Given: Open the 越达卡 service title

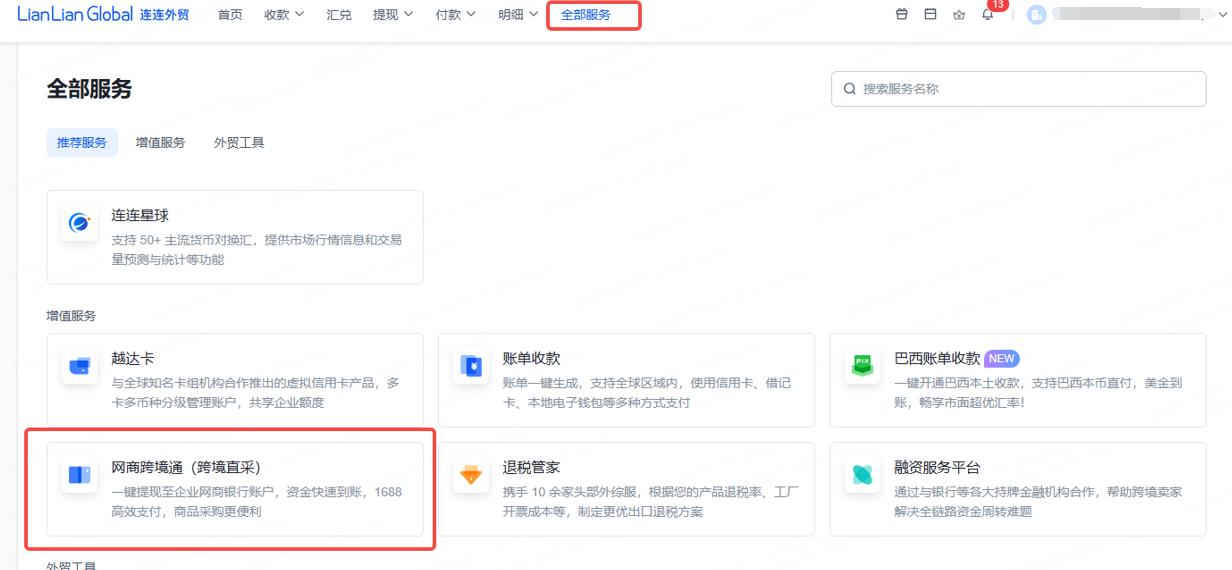Looking at the screenshot, I should coord(133,359).
